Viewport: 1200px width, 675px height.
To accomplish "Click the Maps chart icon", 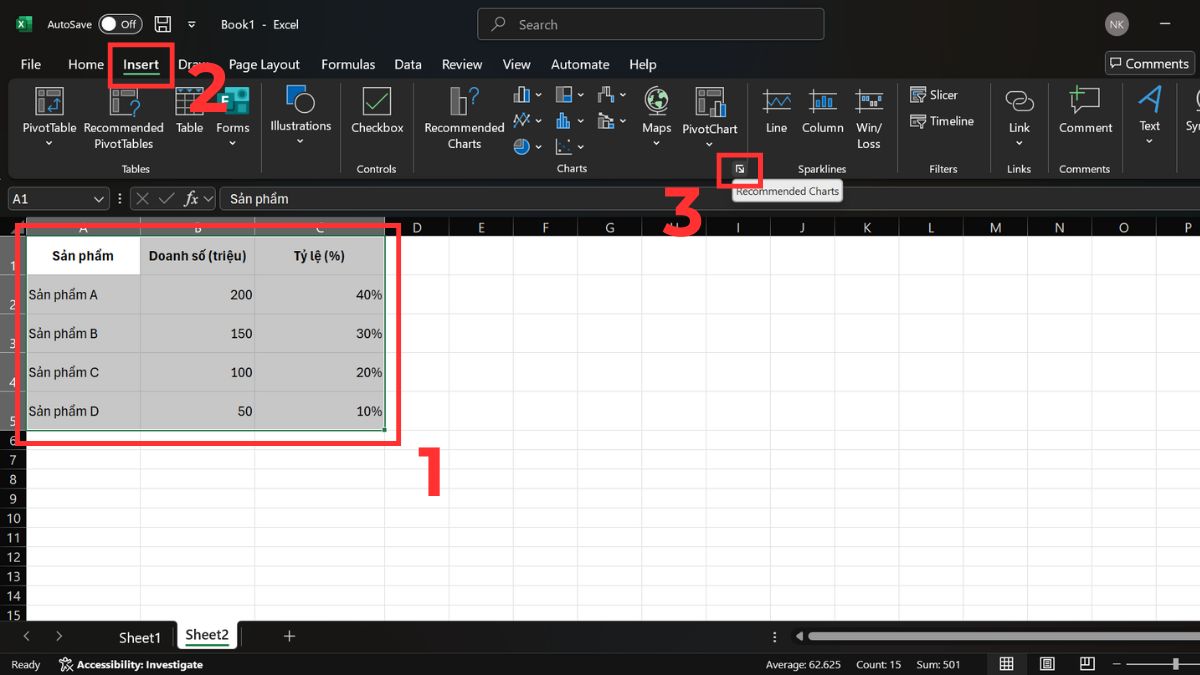I will (x=656, y=103).
